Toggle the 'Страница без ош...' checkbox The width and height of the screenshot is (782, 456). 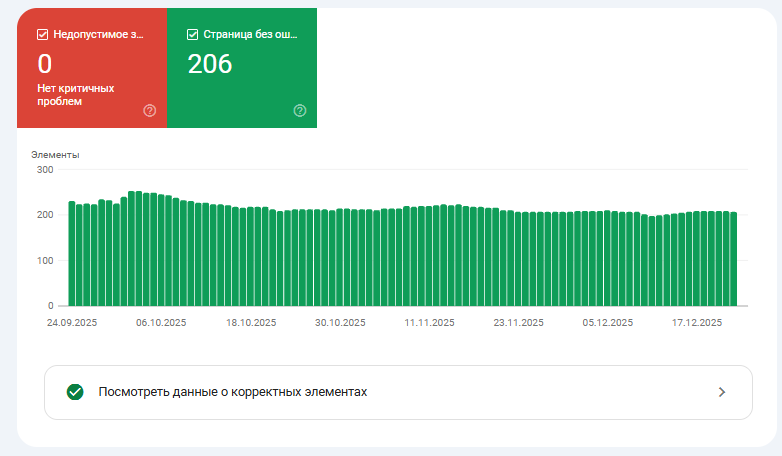pos(193,34)
